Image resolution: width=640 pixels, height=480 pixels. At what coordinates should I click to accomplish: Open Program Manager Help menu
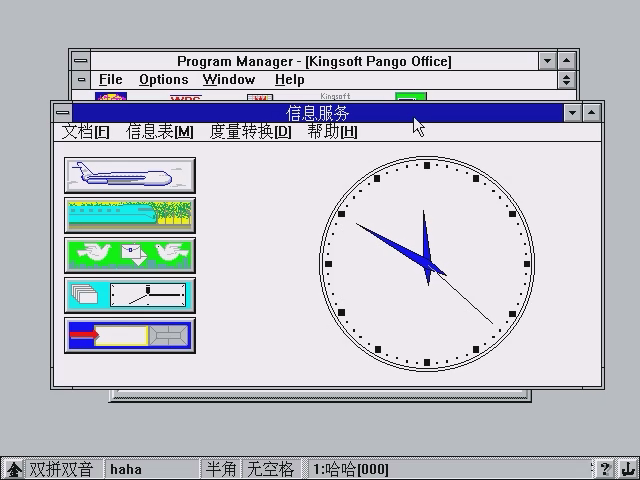click(289, 80)
